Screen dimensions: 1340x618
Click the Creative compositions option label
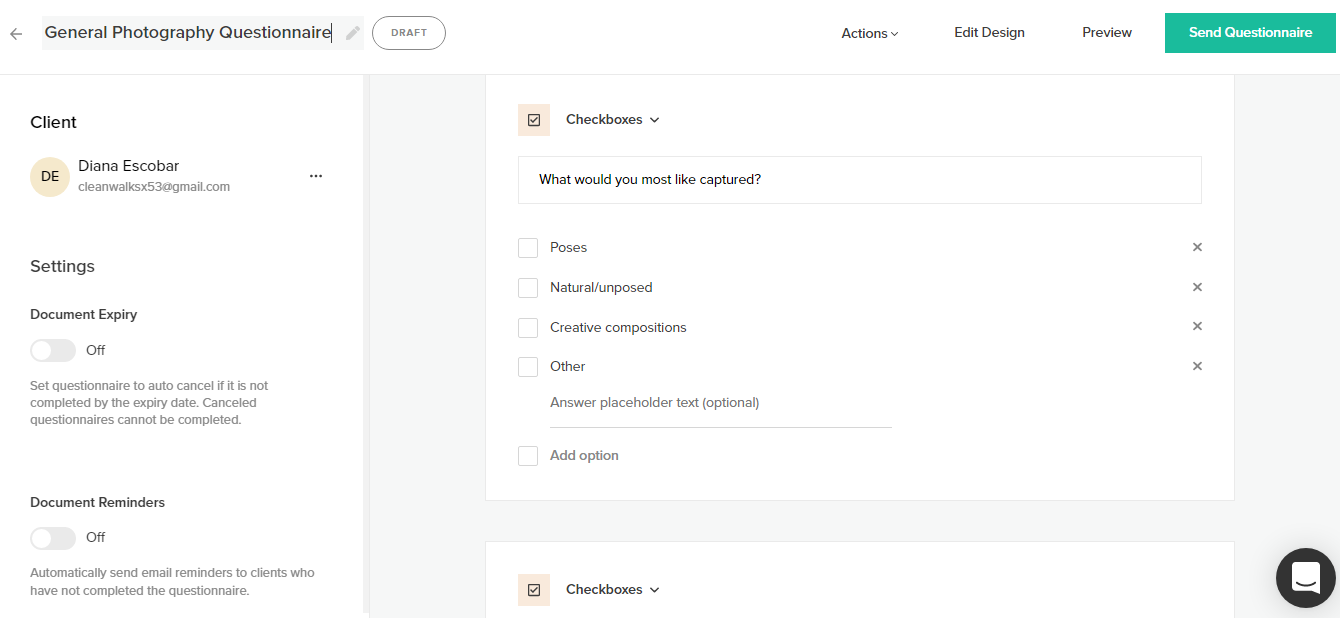tap(618, 328)
